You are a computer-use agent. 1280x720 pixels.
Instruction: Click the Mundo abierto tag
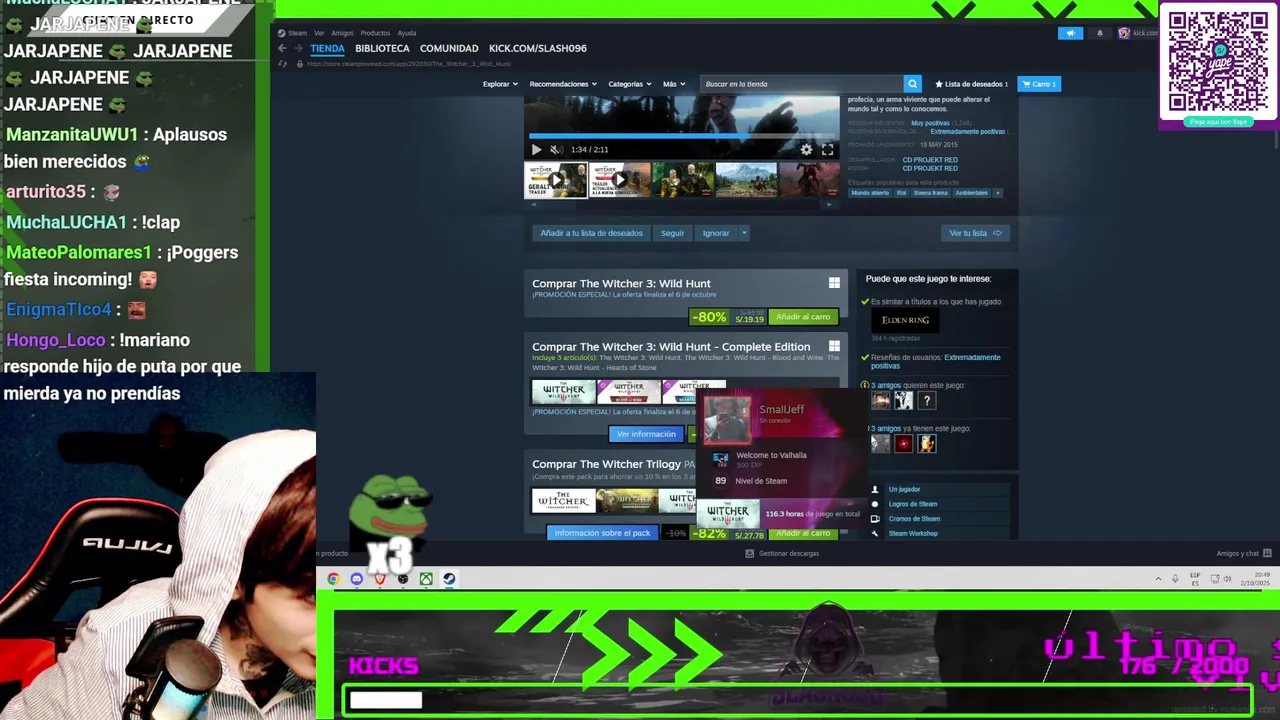(x=869, y=193)
